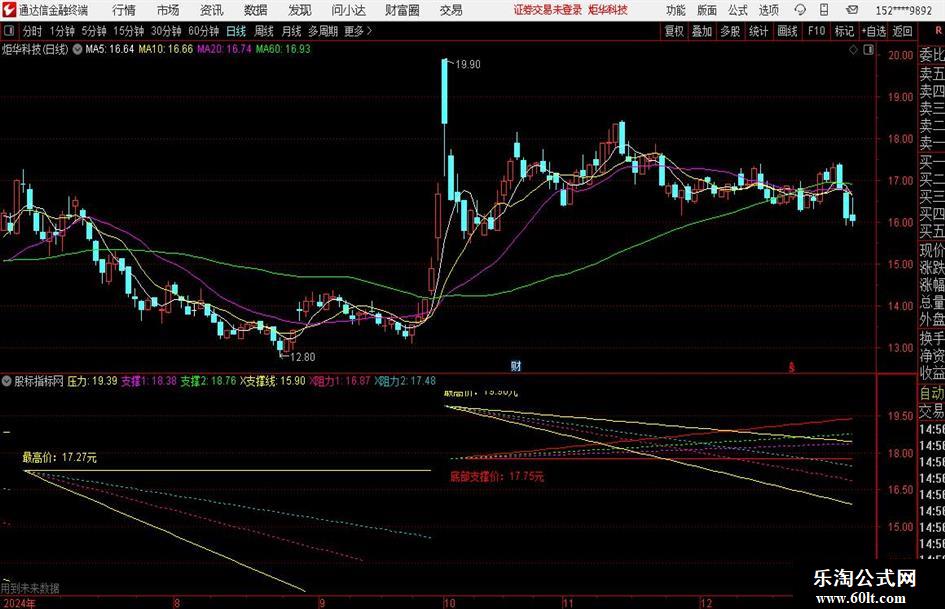Click MA5: 16.64 label

[x=110, y=49]
